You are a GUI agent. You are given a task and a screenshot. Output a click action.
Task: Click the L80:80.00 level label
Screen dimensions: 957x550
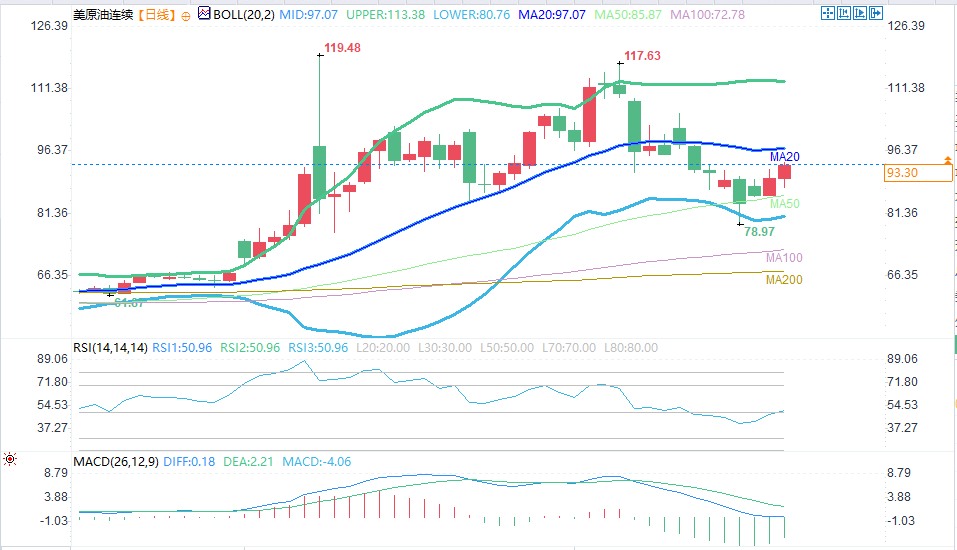[631, 347]
